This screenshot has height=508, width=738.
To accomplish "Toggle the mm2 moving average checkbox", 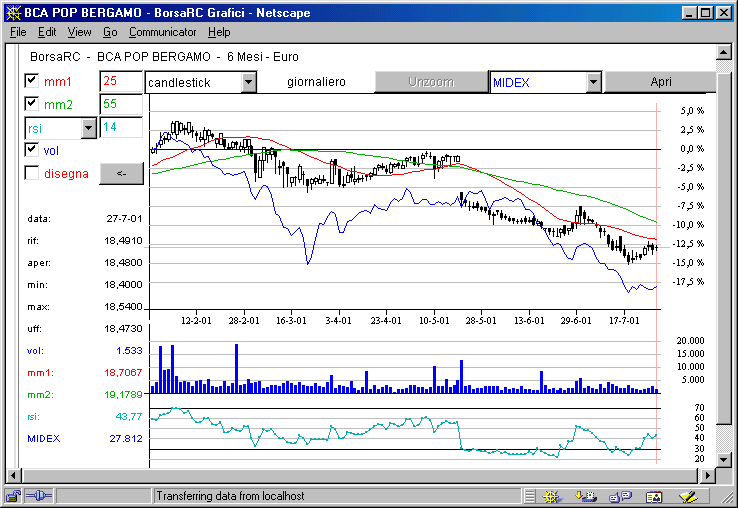I will (x=31, y=103).
